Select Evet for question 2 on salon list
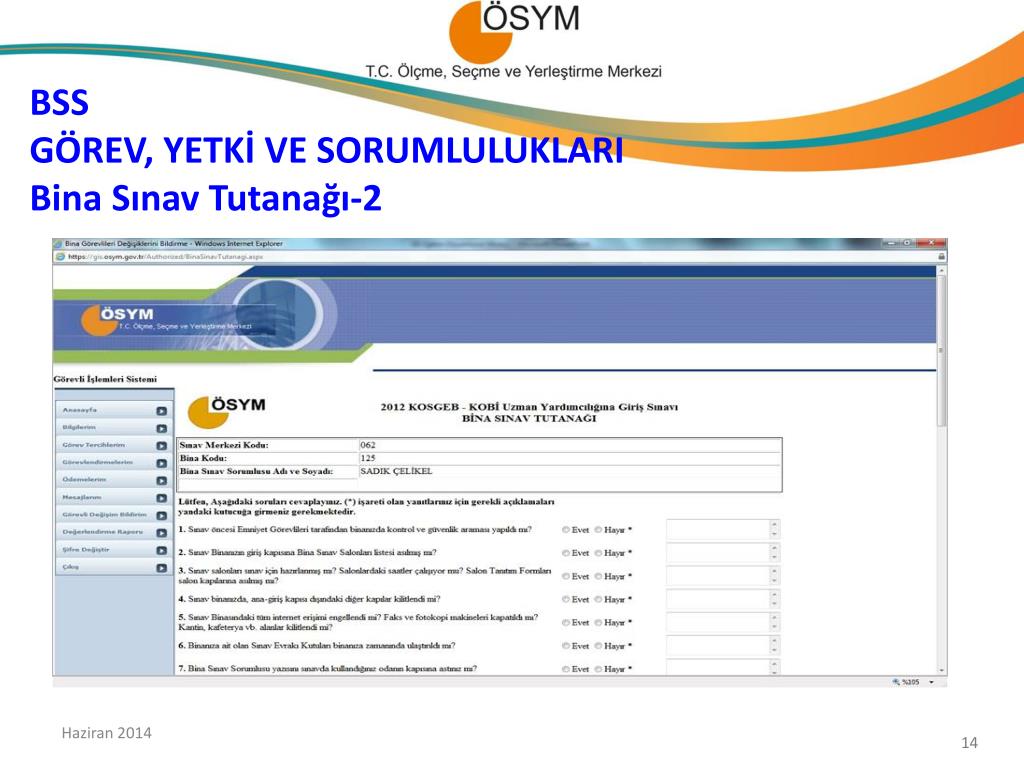 [x=566, y=553]
